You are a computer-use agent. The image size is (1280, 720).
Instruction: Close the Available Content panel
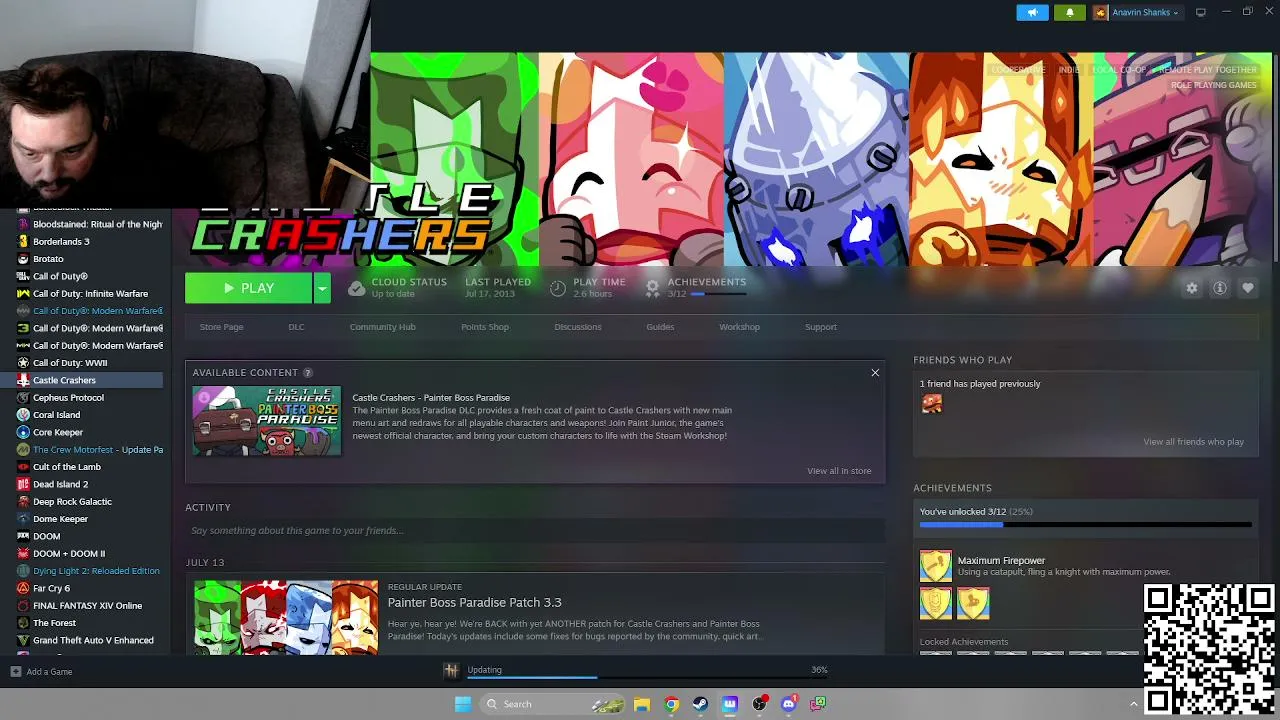tap(875, 373)
